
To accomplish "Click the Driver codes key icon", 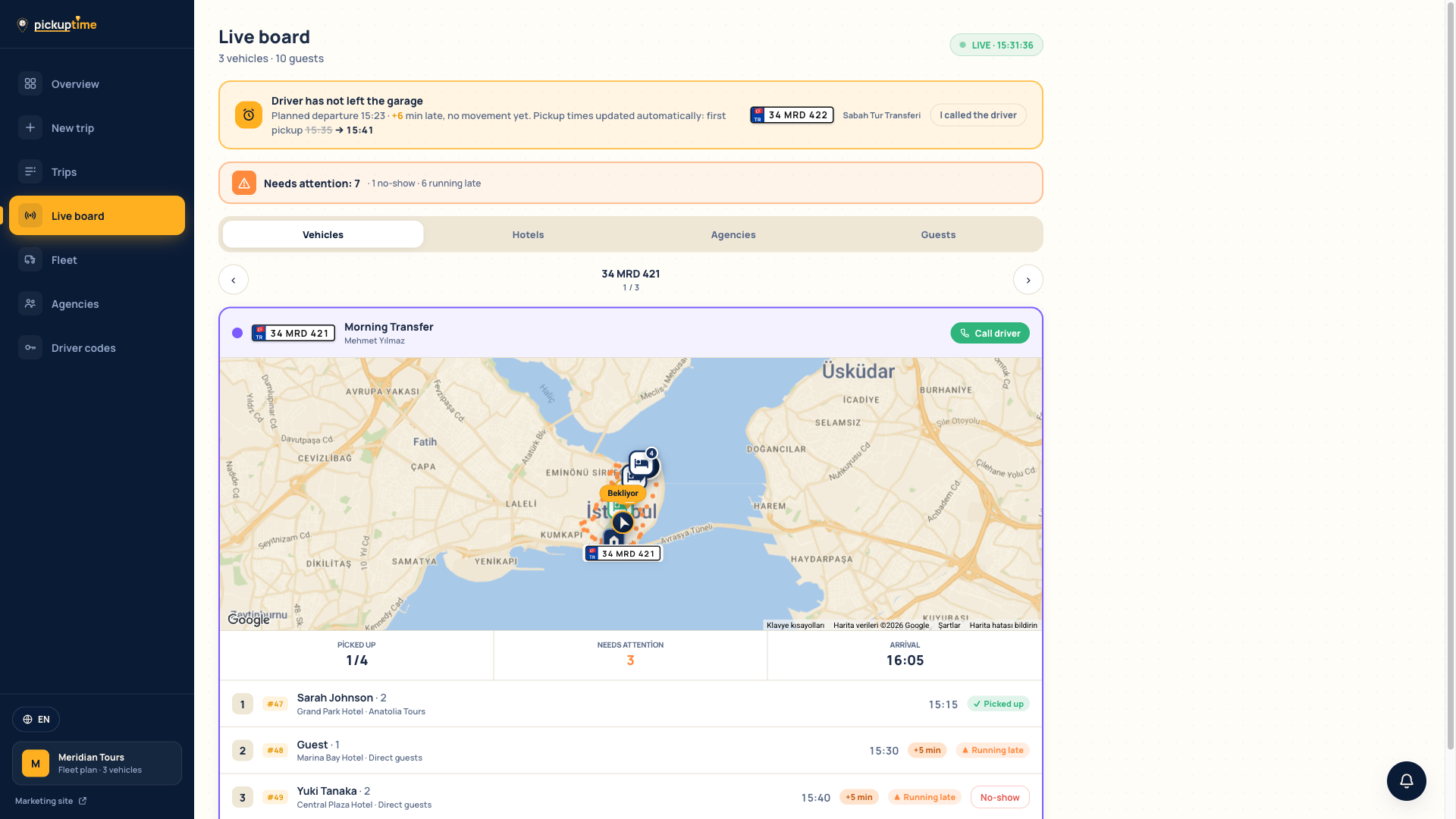I will point(30,347).
